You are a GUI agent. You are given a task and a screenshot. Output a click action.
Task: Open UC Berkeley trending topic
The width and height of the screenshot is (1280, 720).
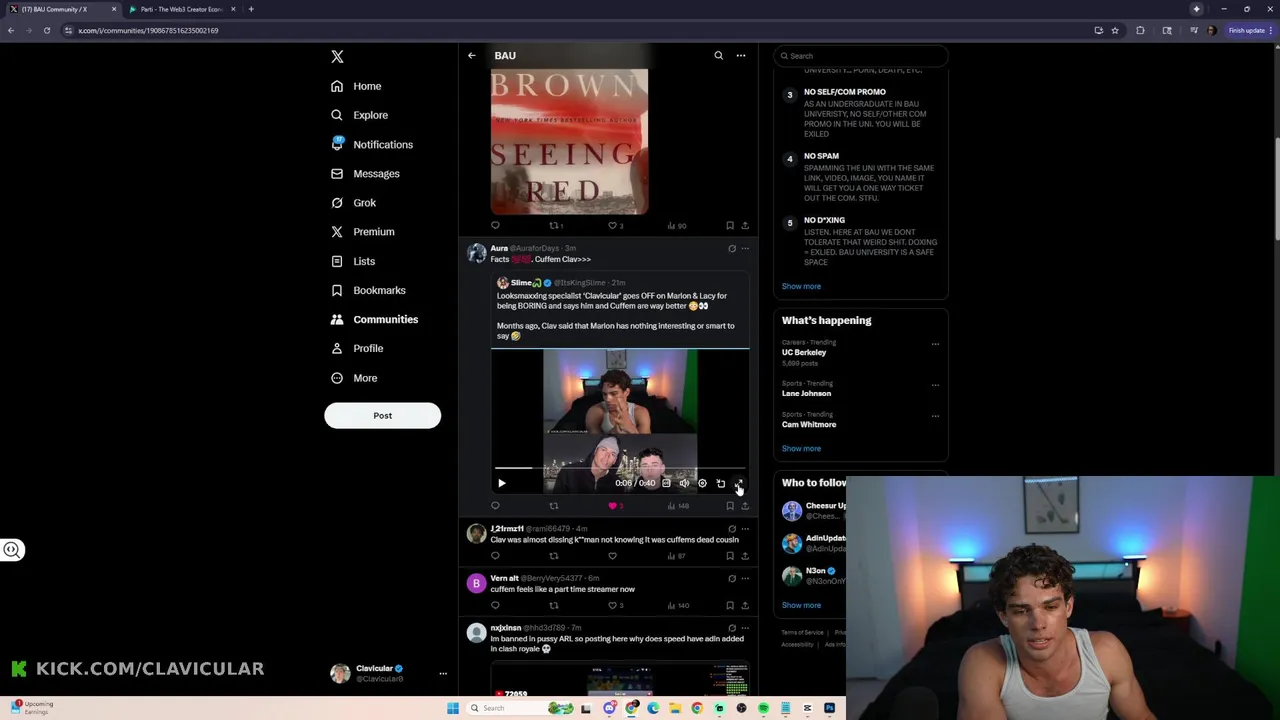[x=804, y=352]
